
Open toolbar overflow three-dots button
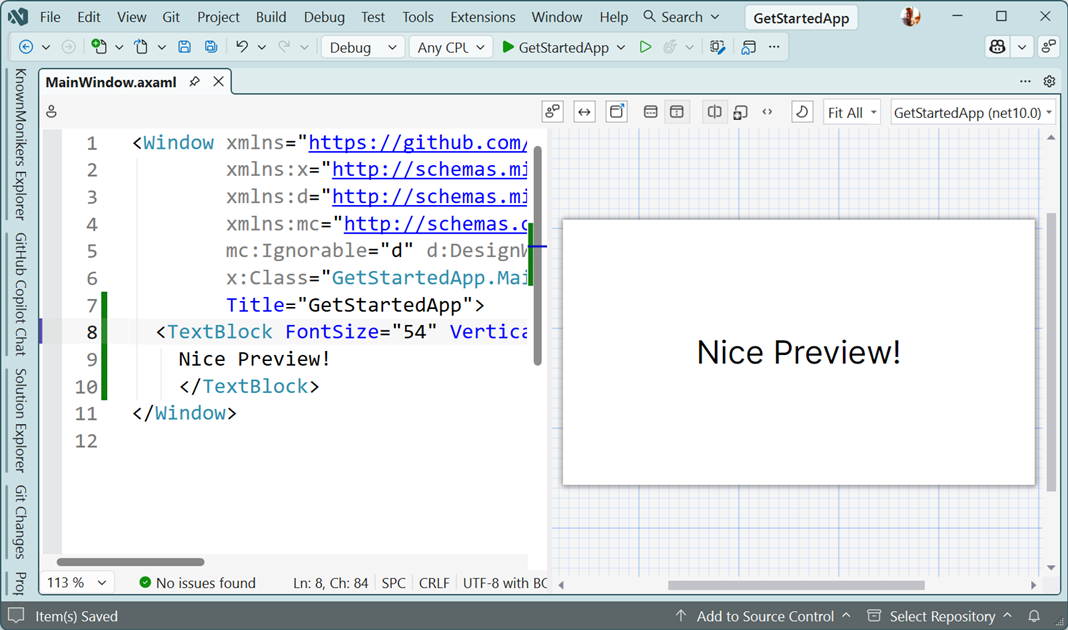coord(774,47)
